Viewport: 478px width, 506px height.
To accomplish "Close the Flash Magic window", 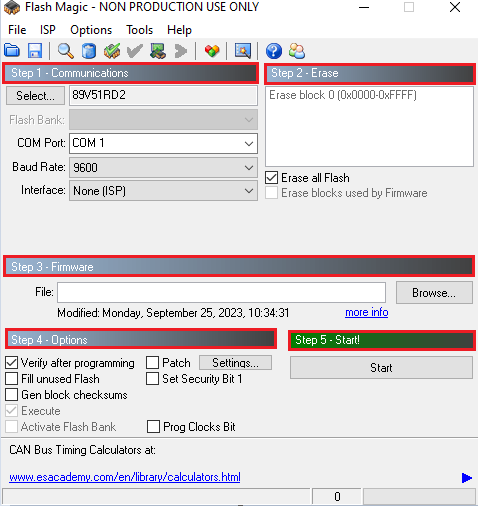I will point(455,7).
